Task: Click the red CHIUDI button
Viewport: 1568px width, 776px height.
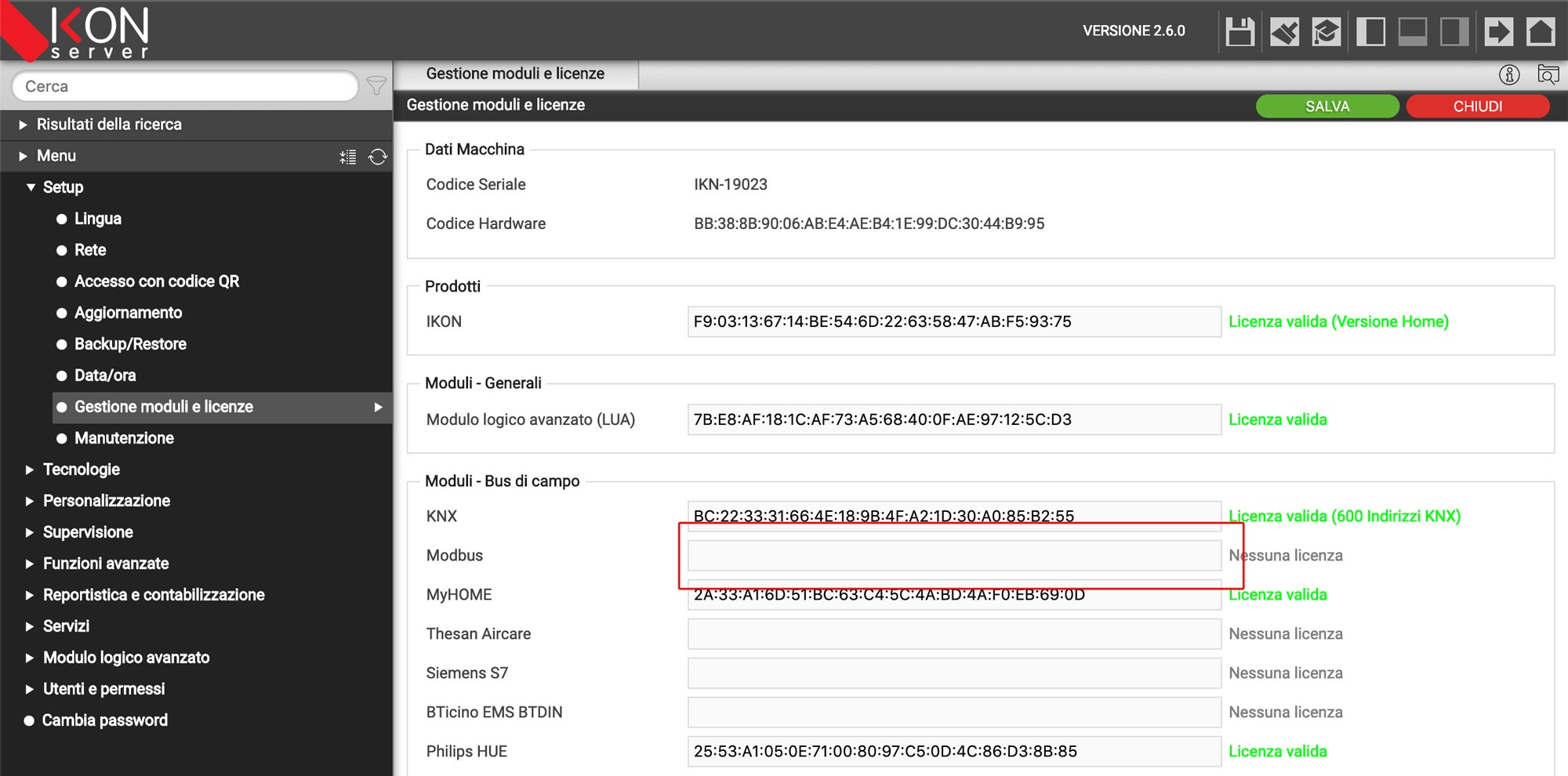Action: point(1478,107)
